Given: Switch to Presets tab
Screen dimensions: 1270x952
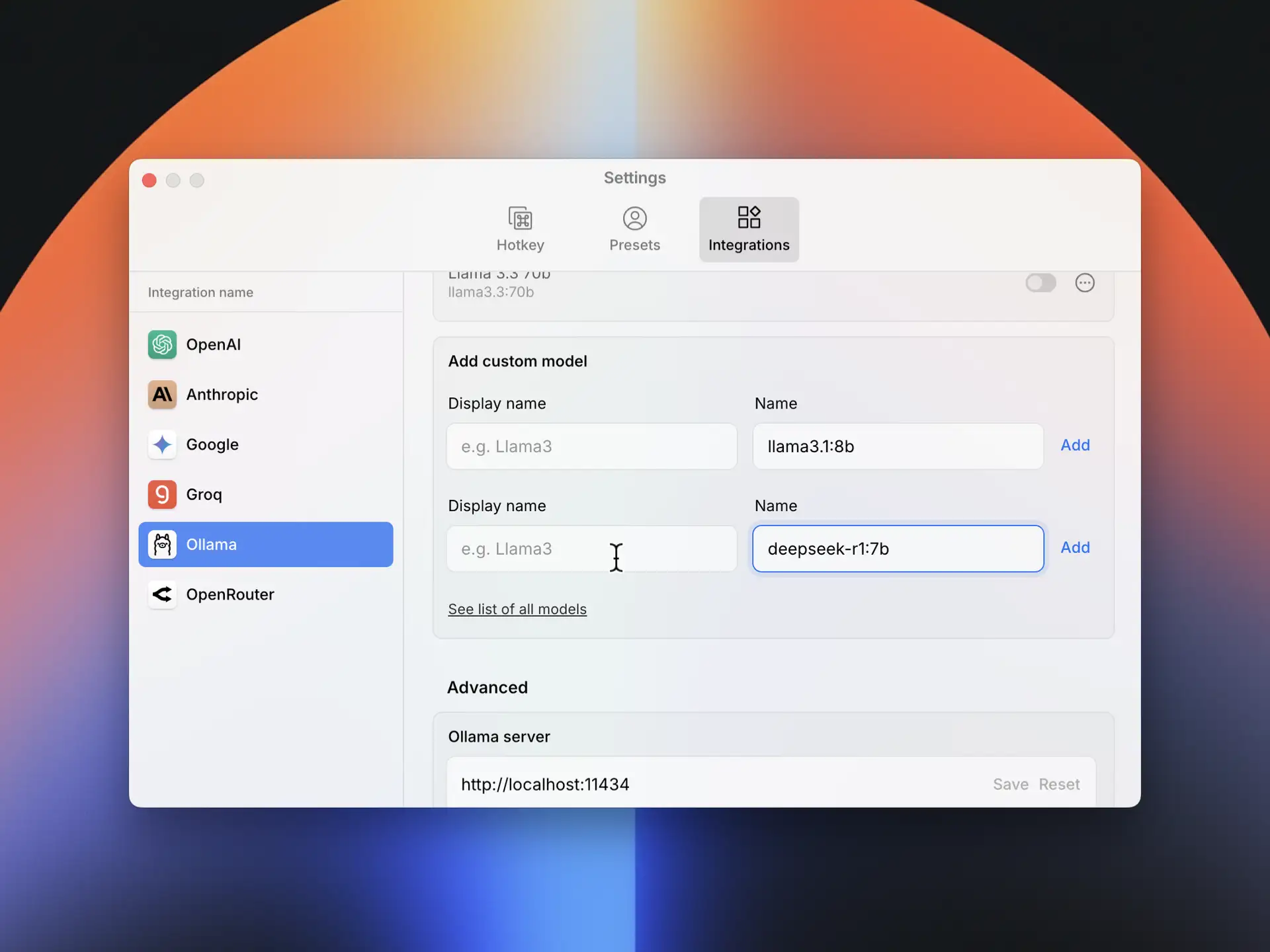Looking at the screenshot, I should (x=634, y=229).
